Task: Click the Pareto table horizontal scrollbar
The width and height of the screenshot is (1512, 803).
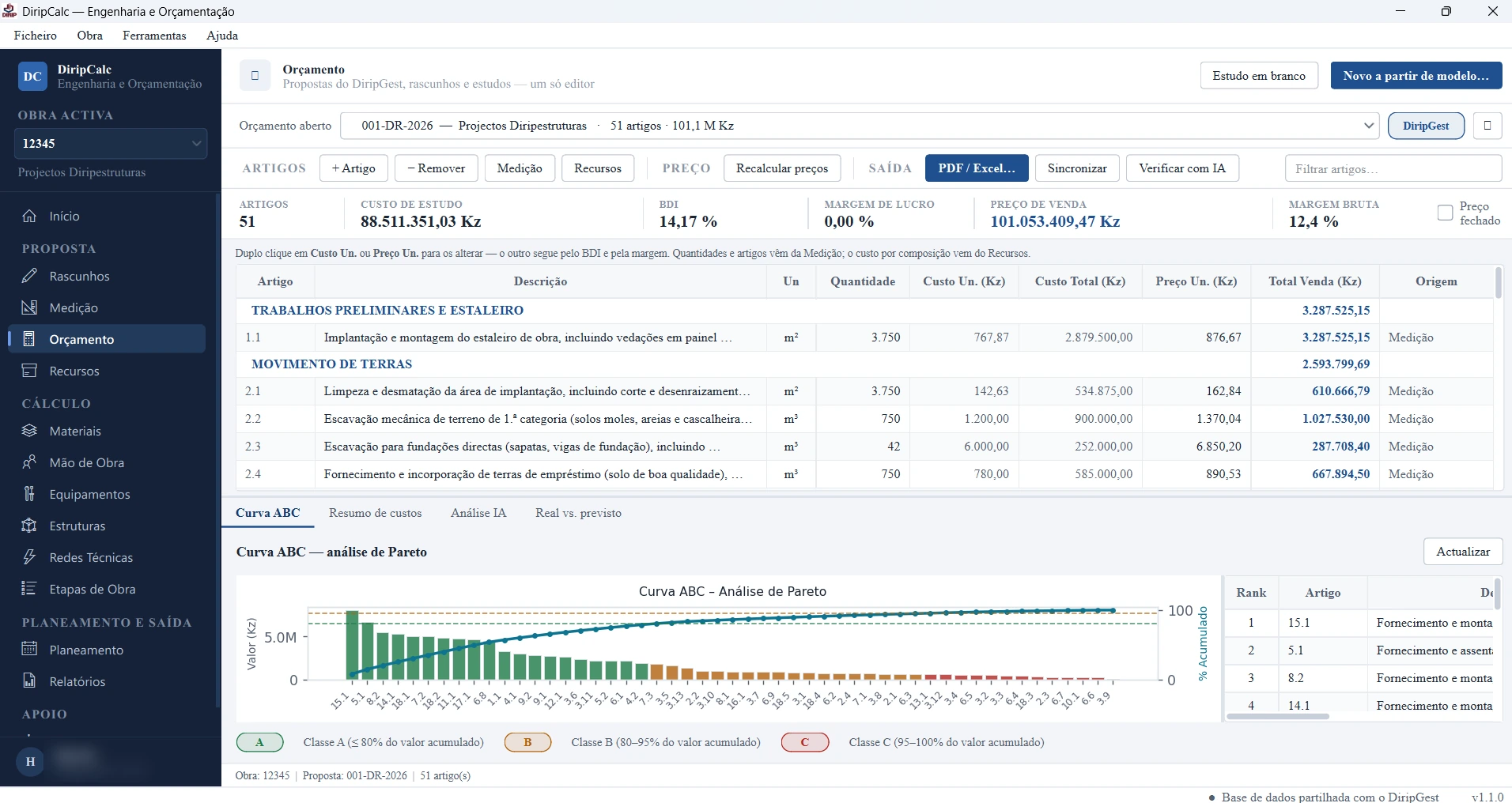Action: 1278,717
